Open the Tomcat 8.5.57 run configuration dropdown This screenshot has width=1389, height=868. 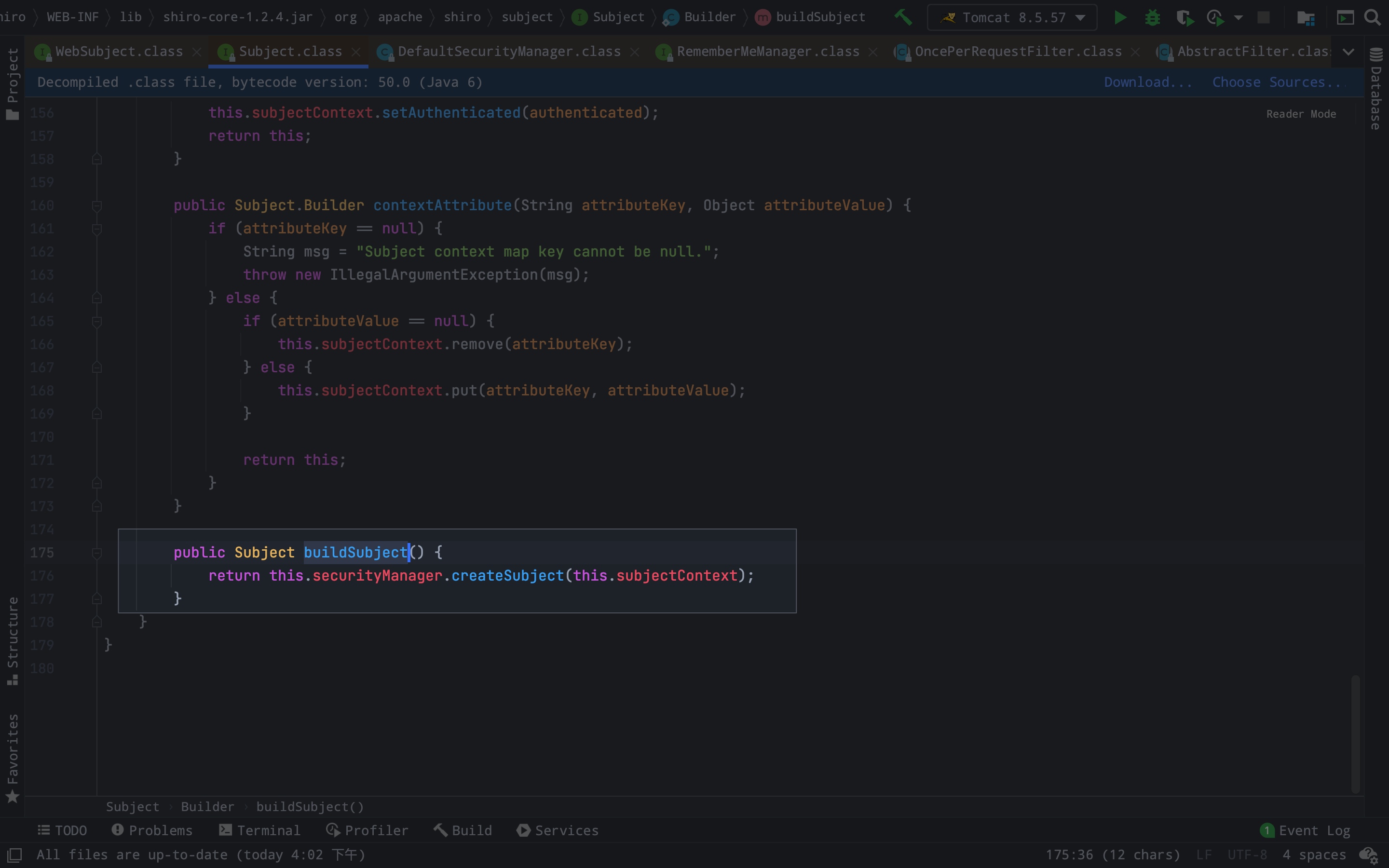[1012, 17]
